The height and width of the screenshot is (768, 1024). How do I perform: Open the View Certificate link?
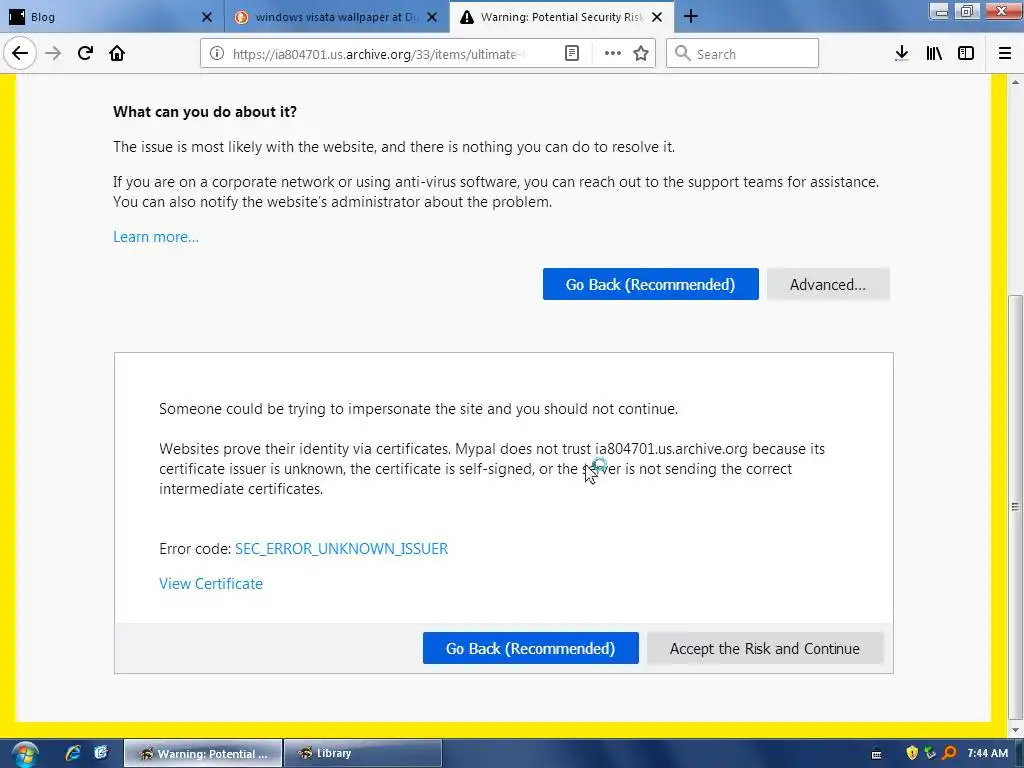[x=211, y=584]
